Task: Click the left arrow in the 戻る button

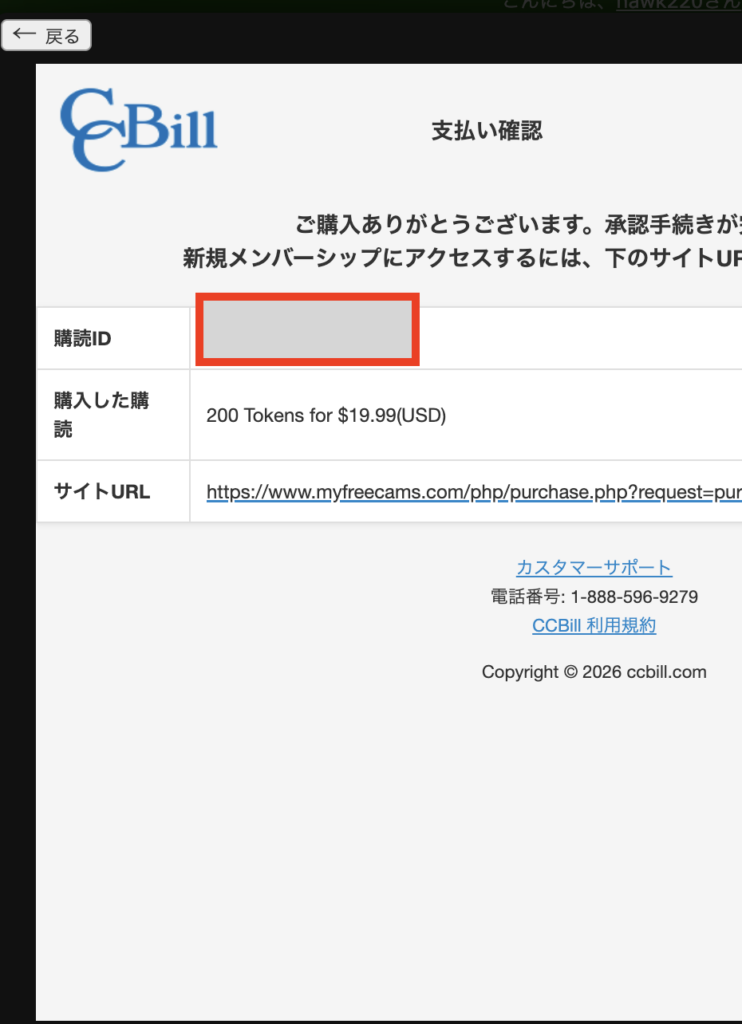Action: click(x=24, y=35)
